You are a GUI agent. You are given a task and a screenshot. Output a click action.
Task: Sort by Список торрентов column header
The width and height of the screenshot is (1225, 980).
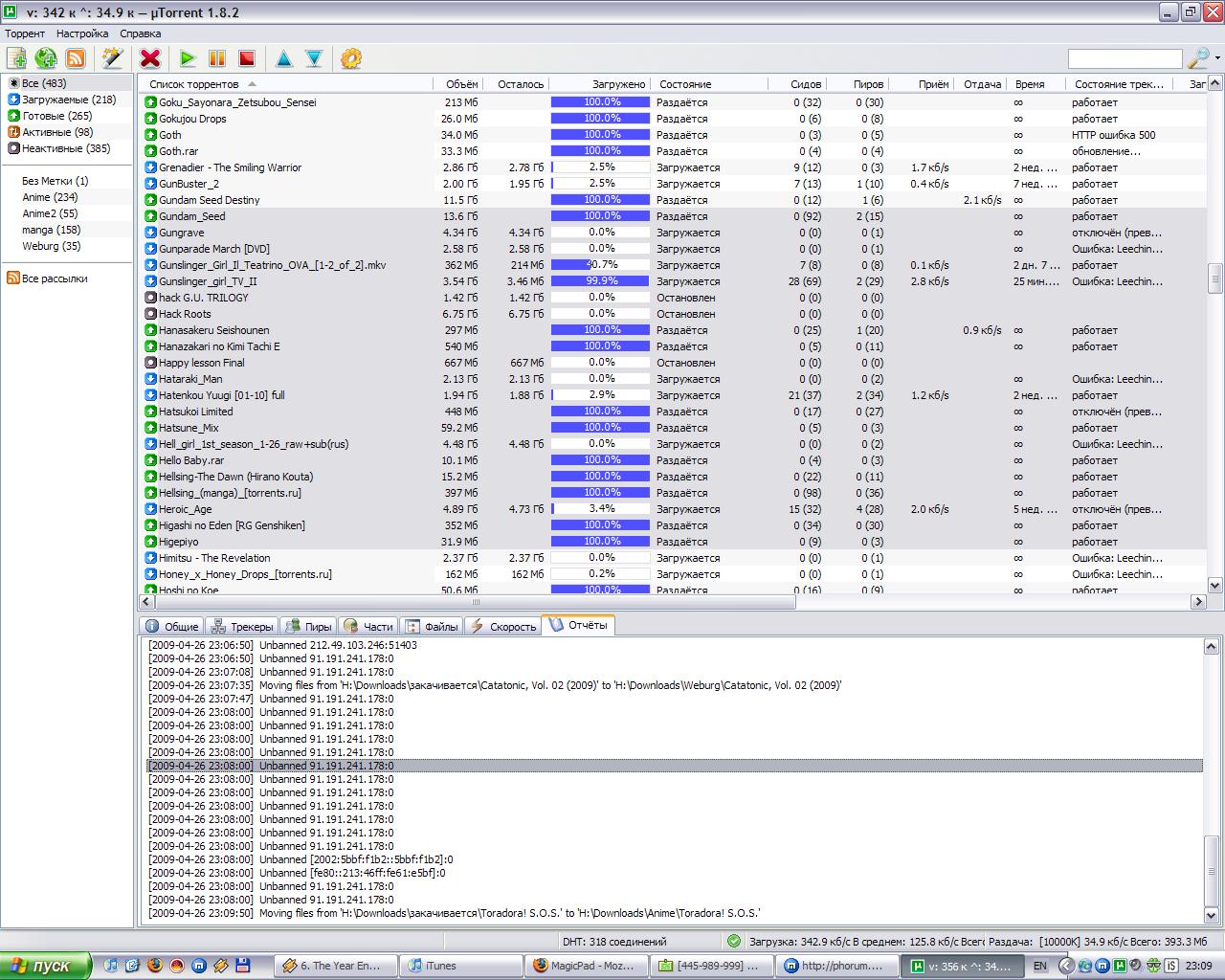coord(285,84)
